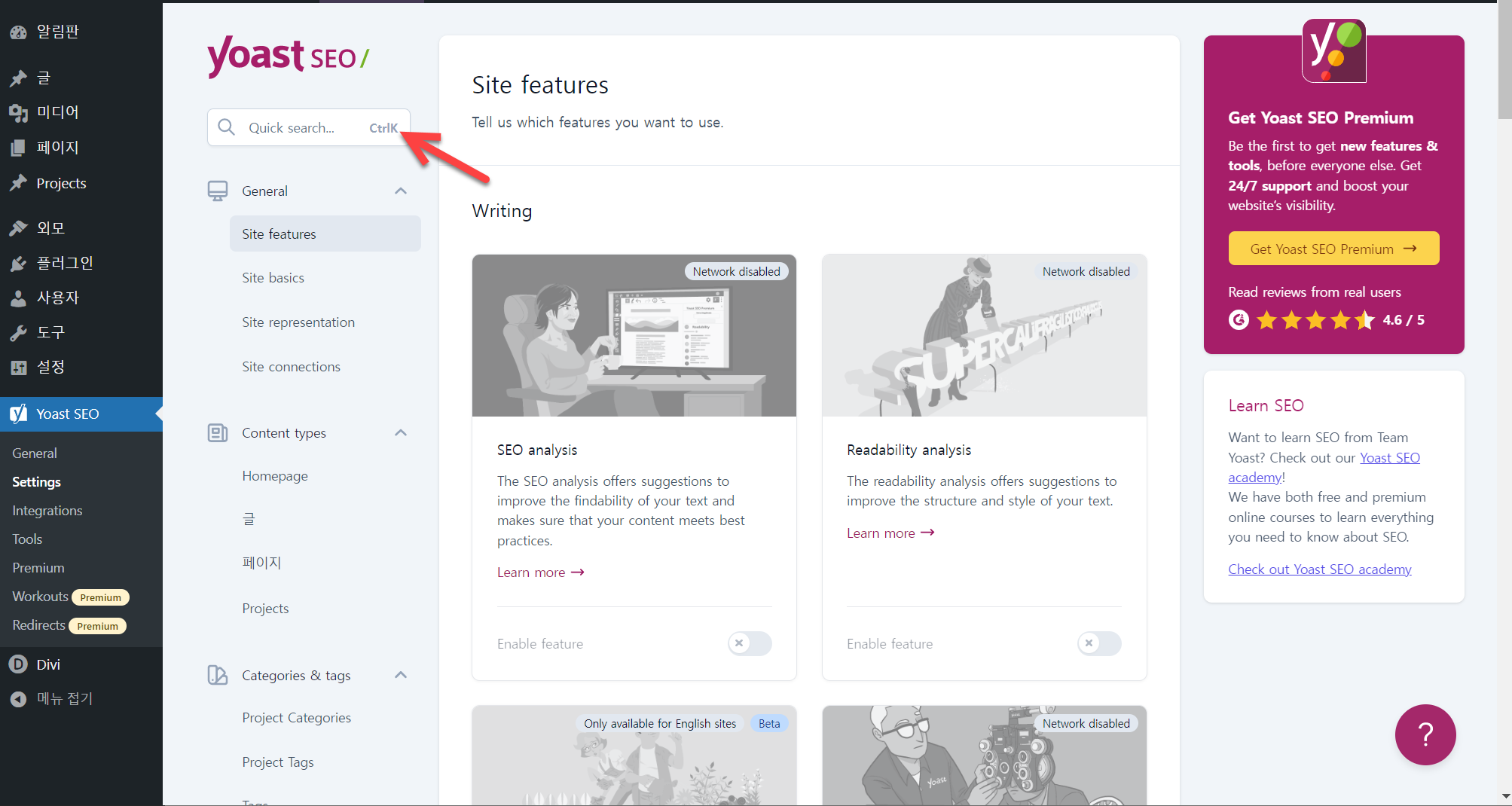
Task: Click the Yoast SEO admin menu icon
Action: tap(18, 414)
